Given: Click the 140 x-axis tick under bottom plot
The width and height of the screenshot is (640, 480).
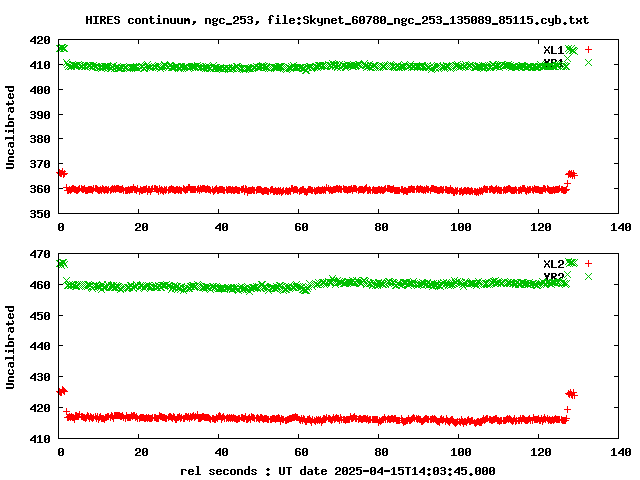Looking at the screenshot, I should (x=620, y=452).
